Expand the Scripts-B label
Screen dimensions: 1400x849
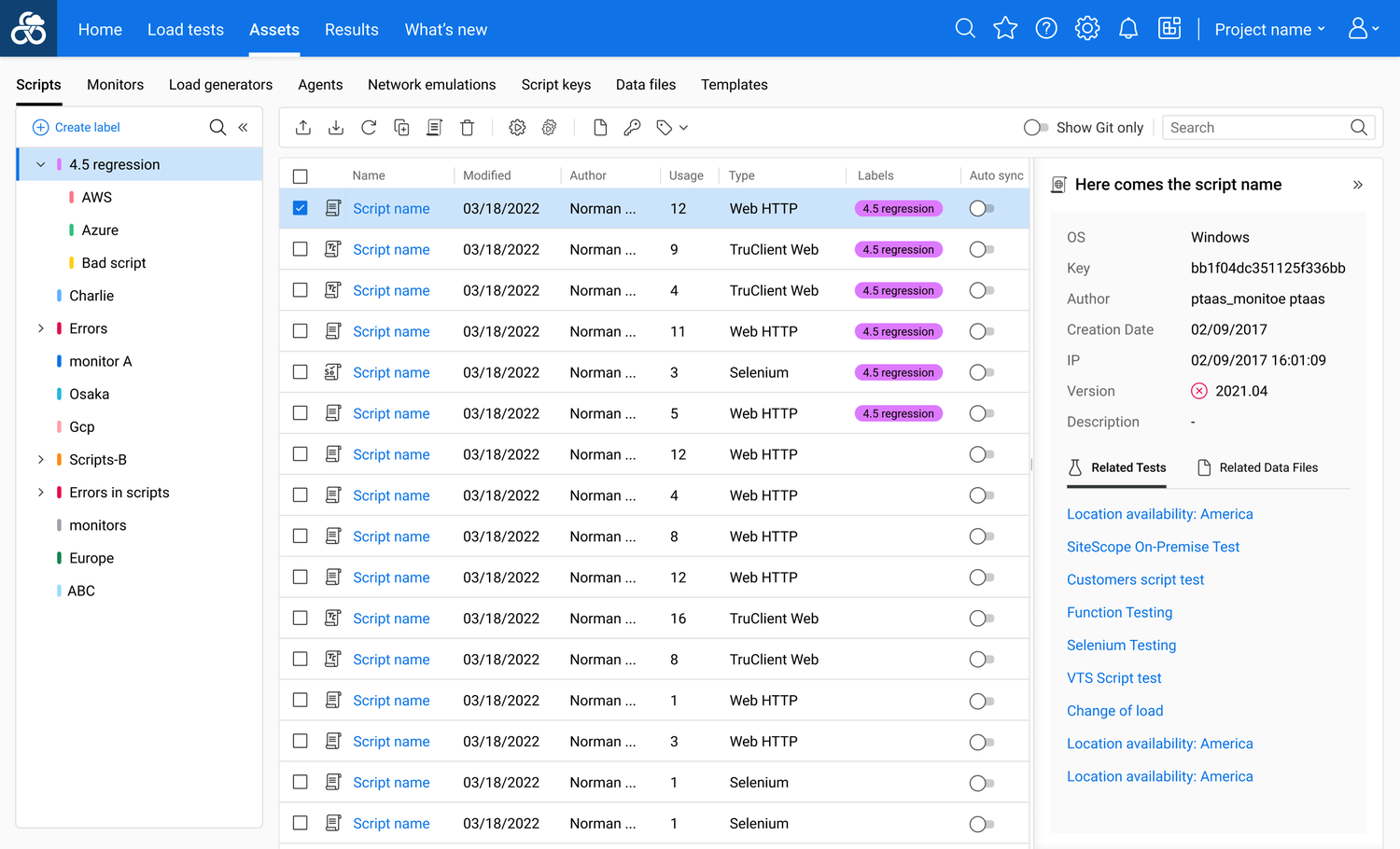pyautogui.click(x=41, y=459)
